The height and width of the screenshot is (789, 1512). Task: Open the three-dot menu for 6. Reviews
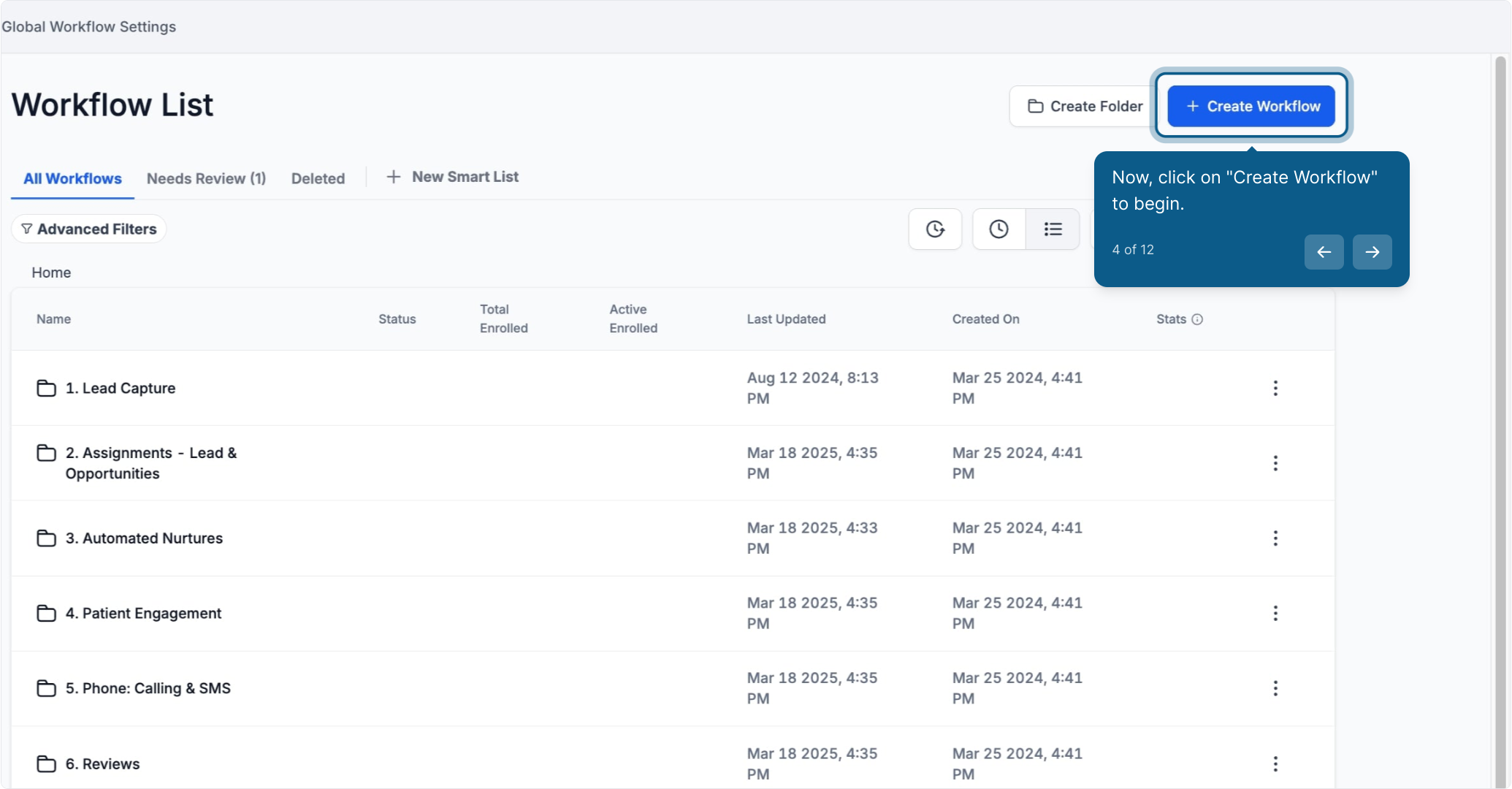point(1275,764)
